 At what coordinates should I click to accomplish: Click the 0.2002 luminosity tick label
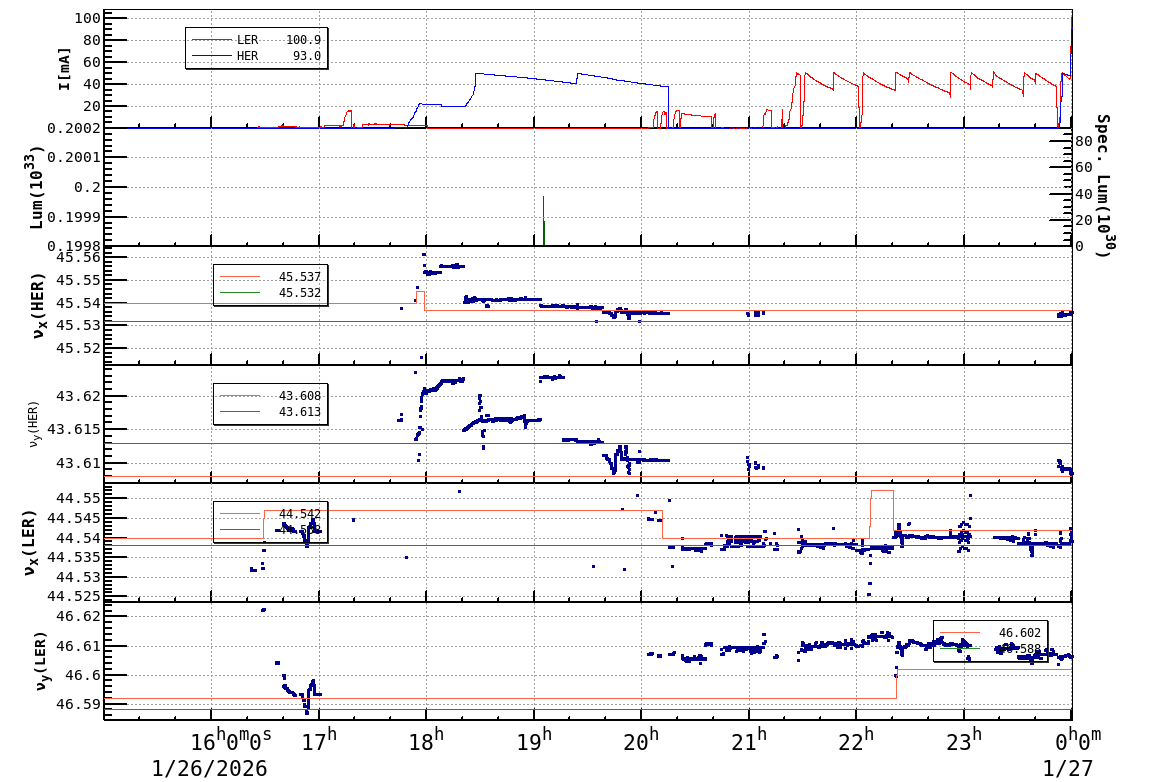pyautogui.click(x=74, y=128)
